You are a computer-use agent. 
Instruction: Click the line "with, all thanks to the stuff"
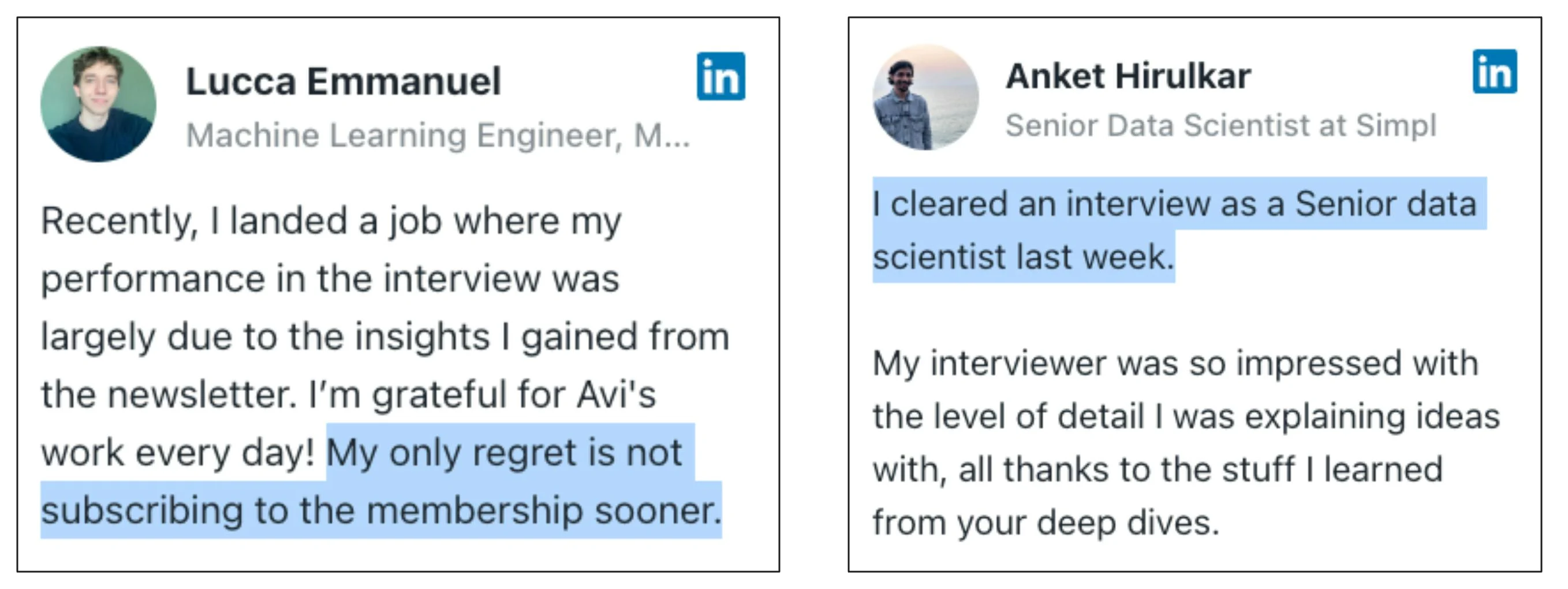pos(1158,469)
